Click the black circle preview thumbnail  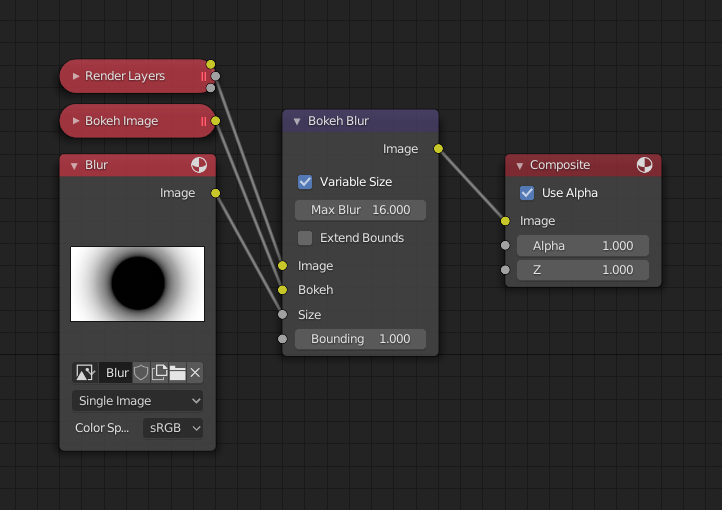pos(137,284)
